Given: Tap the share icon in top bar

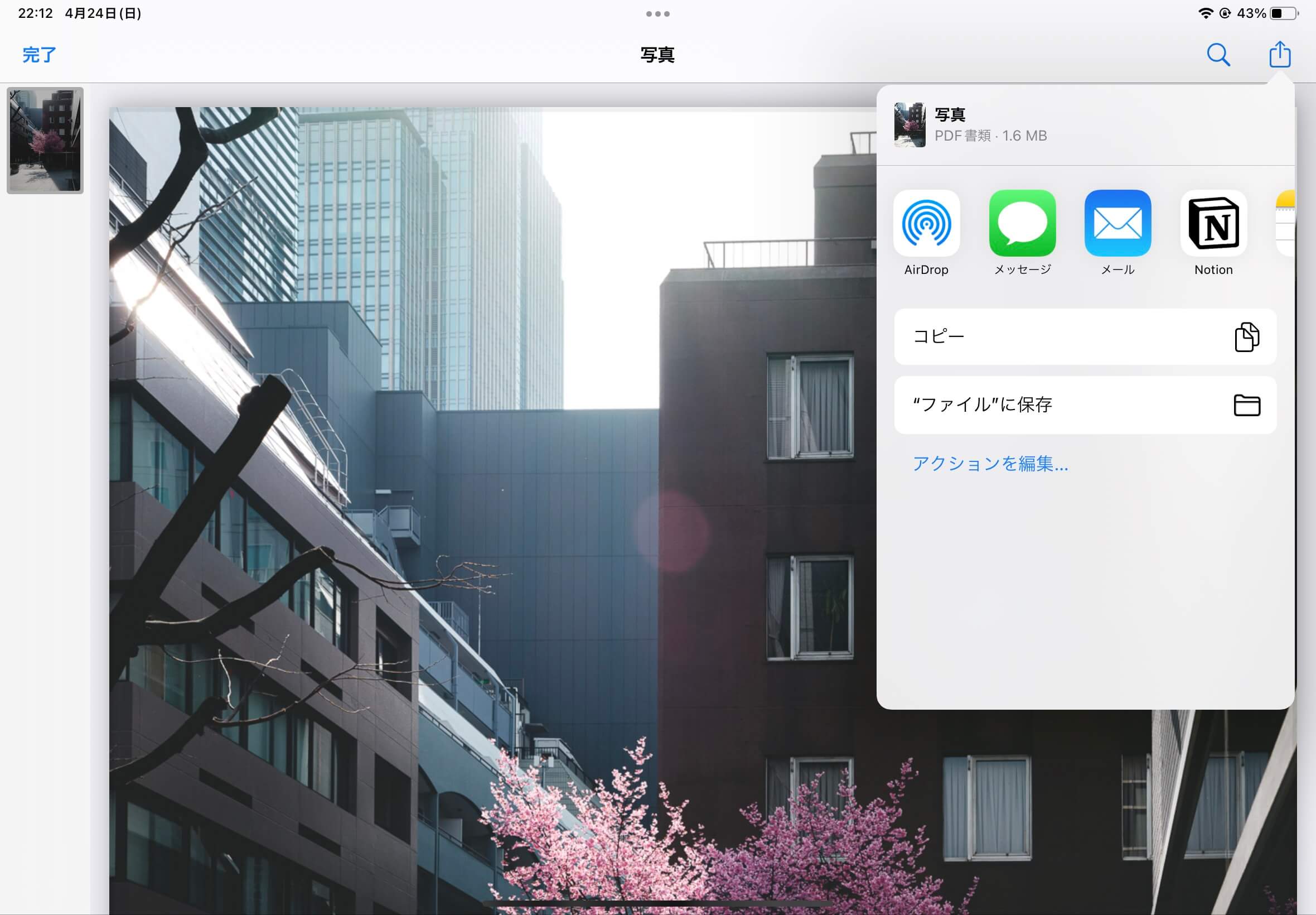Looking at the screenshot, I should [1279, 54].
